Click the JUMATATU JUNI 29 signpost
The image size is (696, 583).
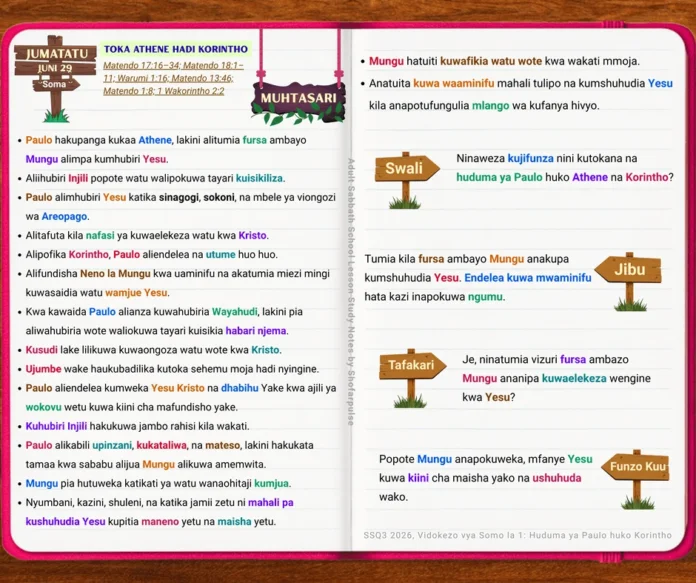[x=55, y=79]
